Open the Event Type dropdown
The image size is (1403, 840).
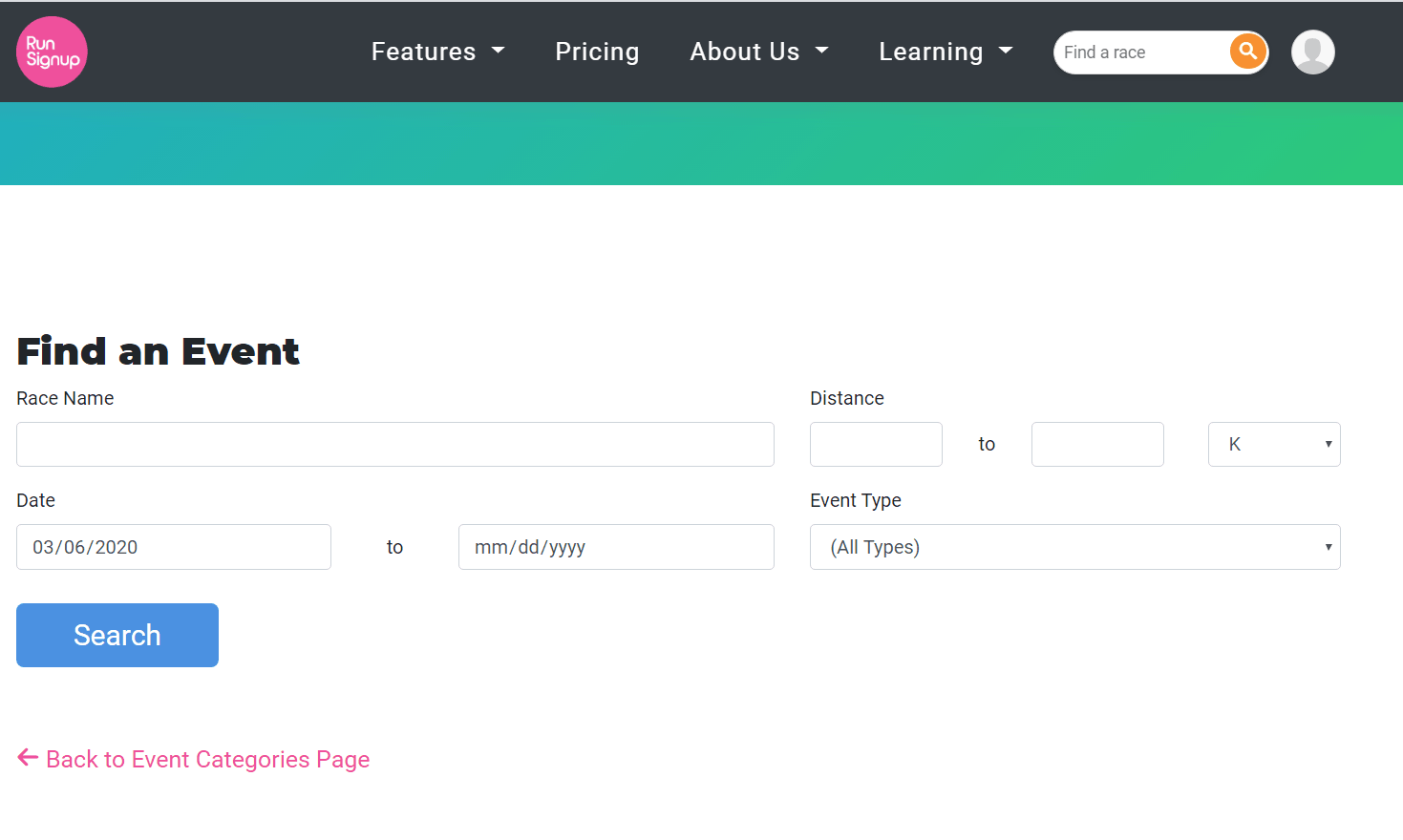[x=1074, y=547]
